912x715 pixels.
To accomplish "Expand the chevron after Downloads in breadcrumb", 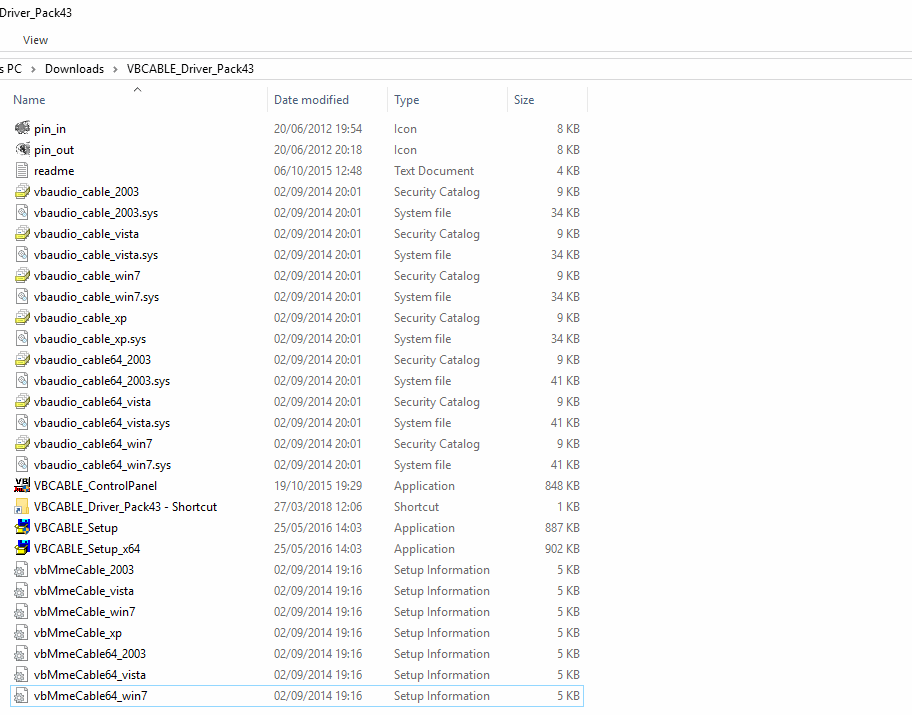I will [x=115, y=69].
